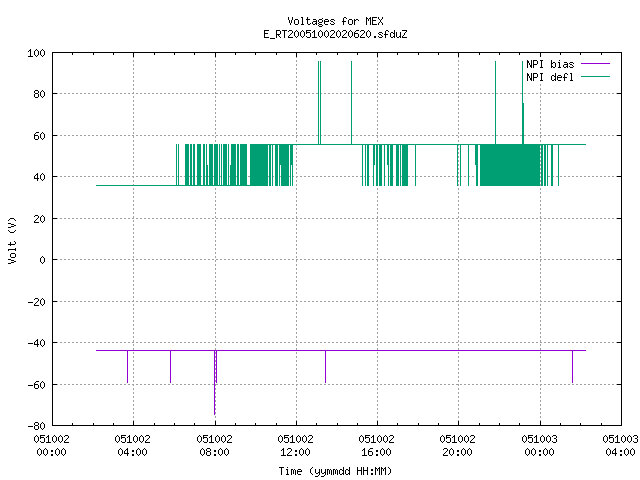The width and height of the screenshot is (640, 480).
Task: Click the y-axis tick label -80
Action: [x=36, y=426]
